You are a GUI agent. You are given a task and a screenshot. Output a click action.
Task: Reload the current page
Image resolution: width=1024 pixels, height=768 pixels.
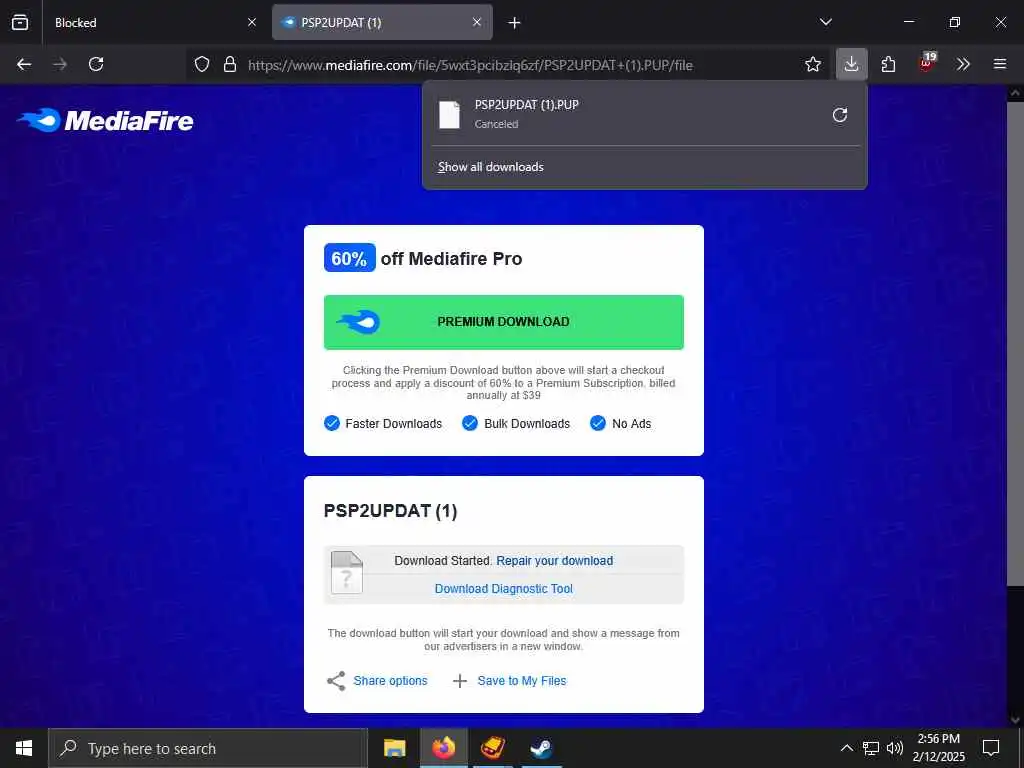[96, 64]
